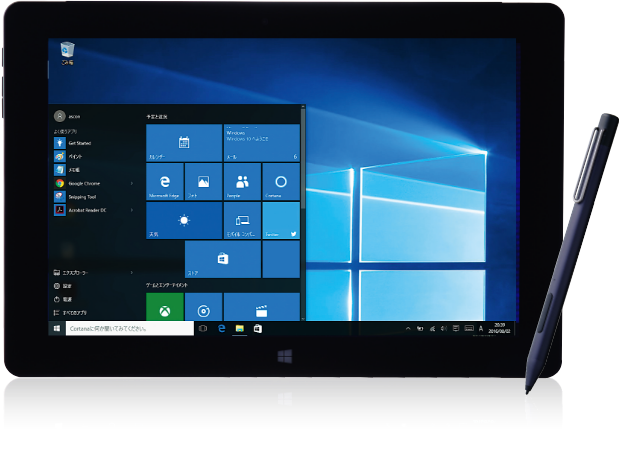This screenshot has width=619, height=457.
Task: Expand the Acrobat Reader DC jump list arrow
Action: (131, 210)
